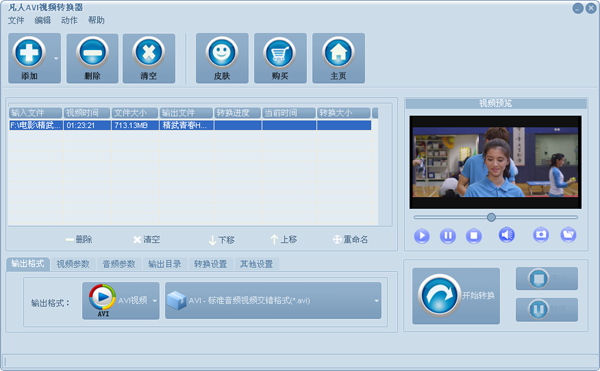Click the 添加 (add file) plus icon
The image size is (600, 371).
[x=29, y=52]
